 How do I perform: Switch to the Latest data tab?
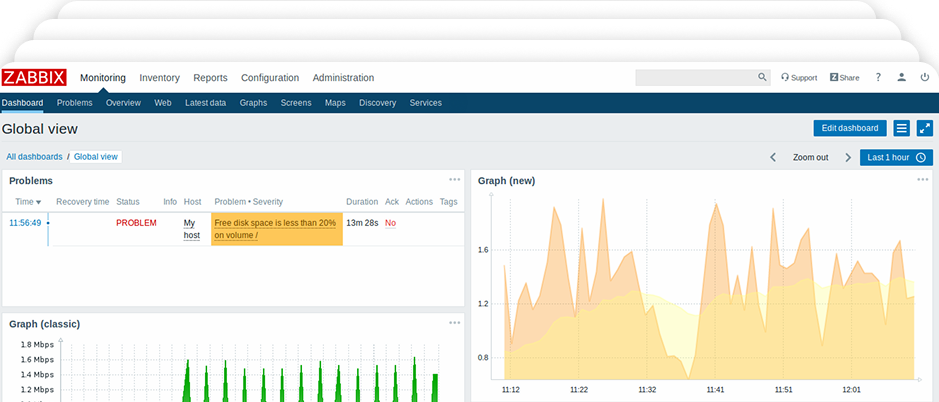tap(205, 103)
